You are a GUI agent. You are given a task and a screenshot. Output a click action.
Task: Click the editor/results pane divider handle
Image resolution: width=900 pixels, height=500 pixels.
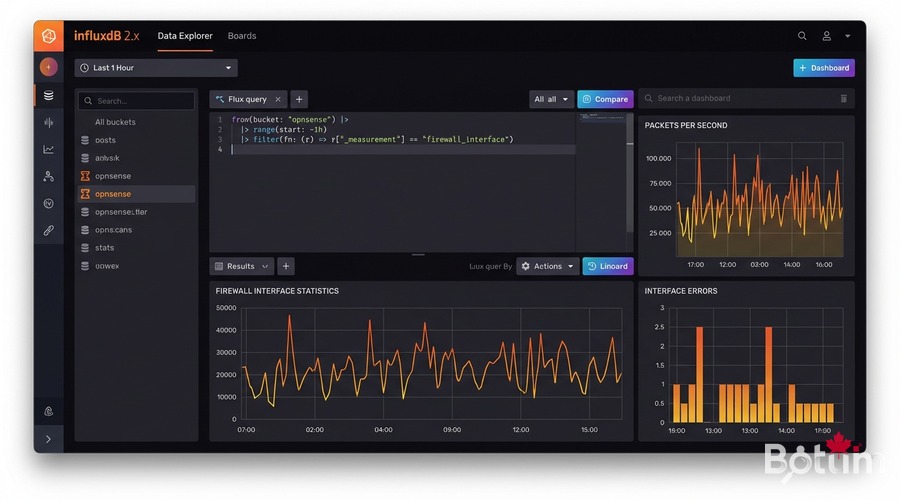click(x=418, y=254)
